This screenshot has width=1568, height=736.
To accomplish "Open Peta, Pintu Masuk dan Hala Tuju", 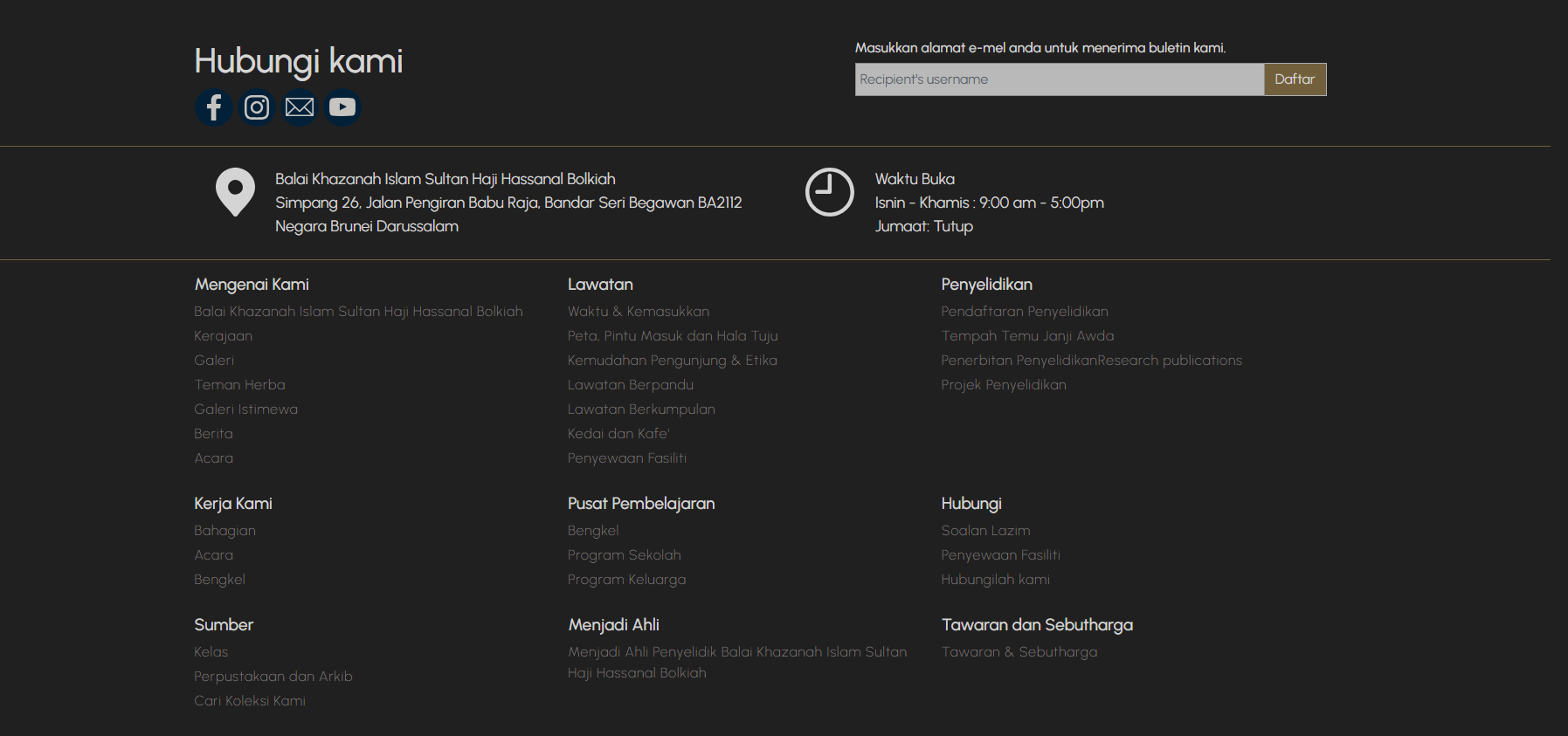I will coord(672,336).
